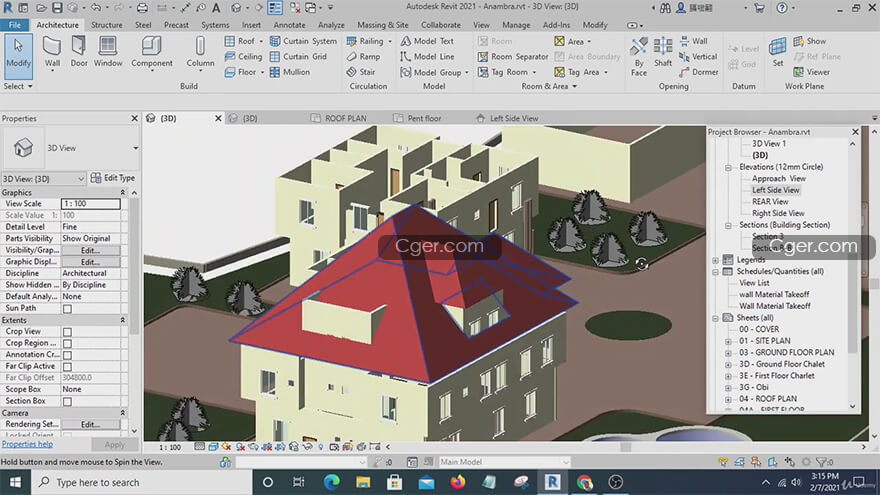Viewport: 880px width, 495px height.
Task: Select the Door tool
Action: pyautogui.click(x=79, y=52)
